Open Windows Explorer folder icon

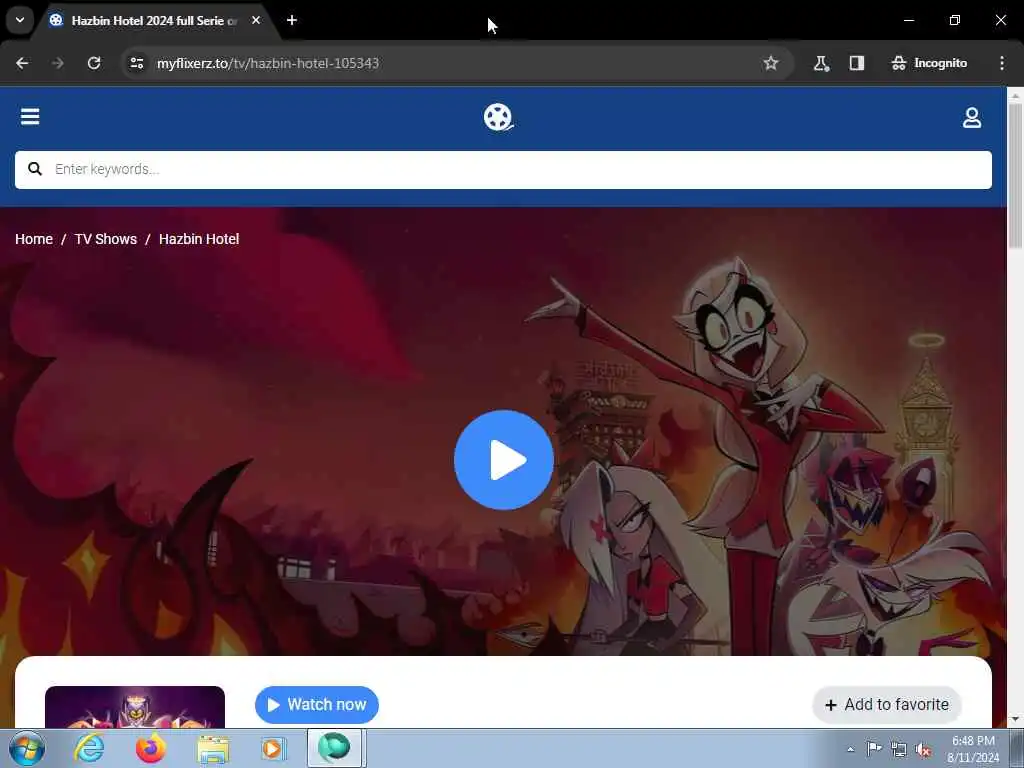click(213, 748)
